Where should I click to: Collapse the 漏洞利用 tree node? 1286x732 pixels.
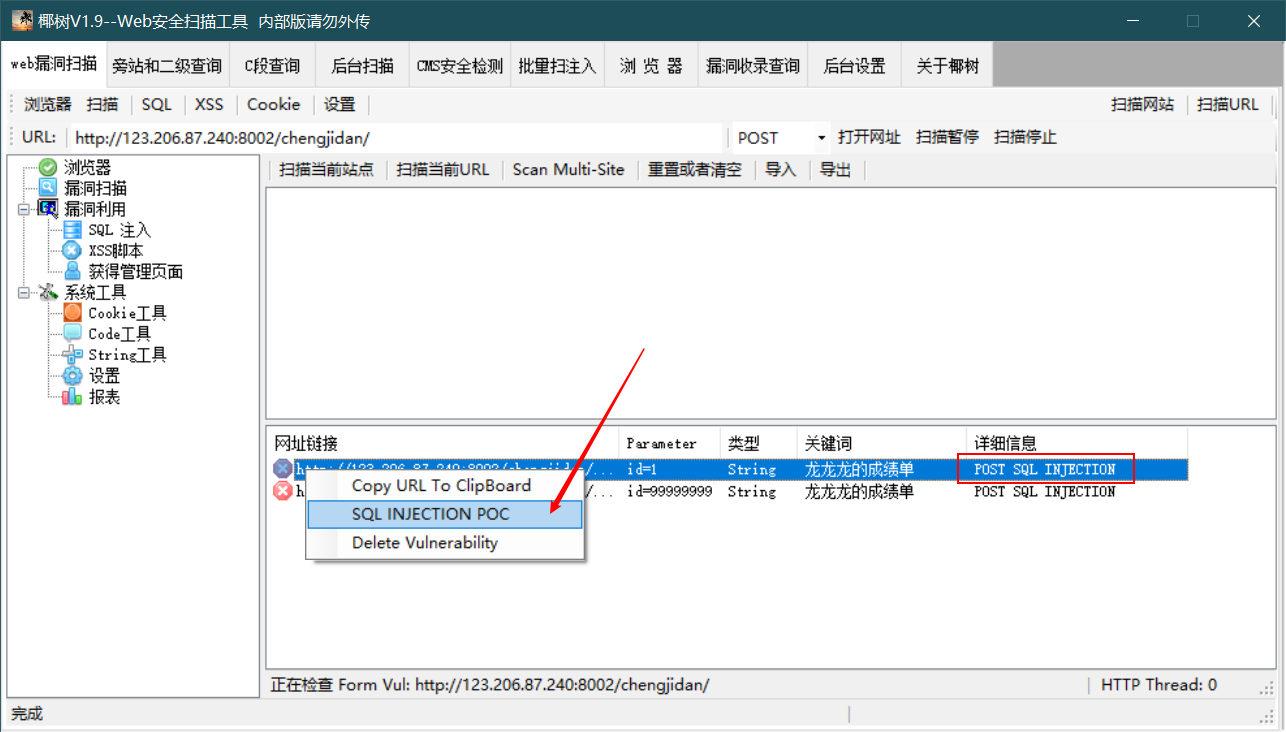[x=23, y=209]
